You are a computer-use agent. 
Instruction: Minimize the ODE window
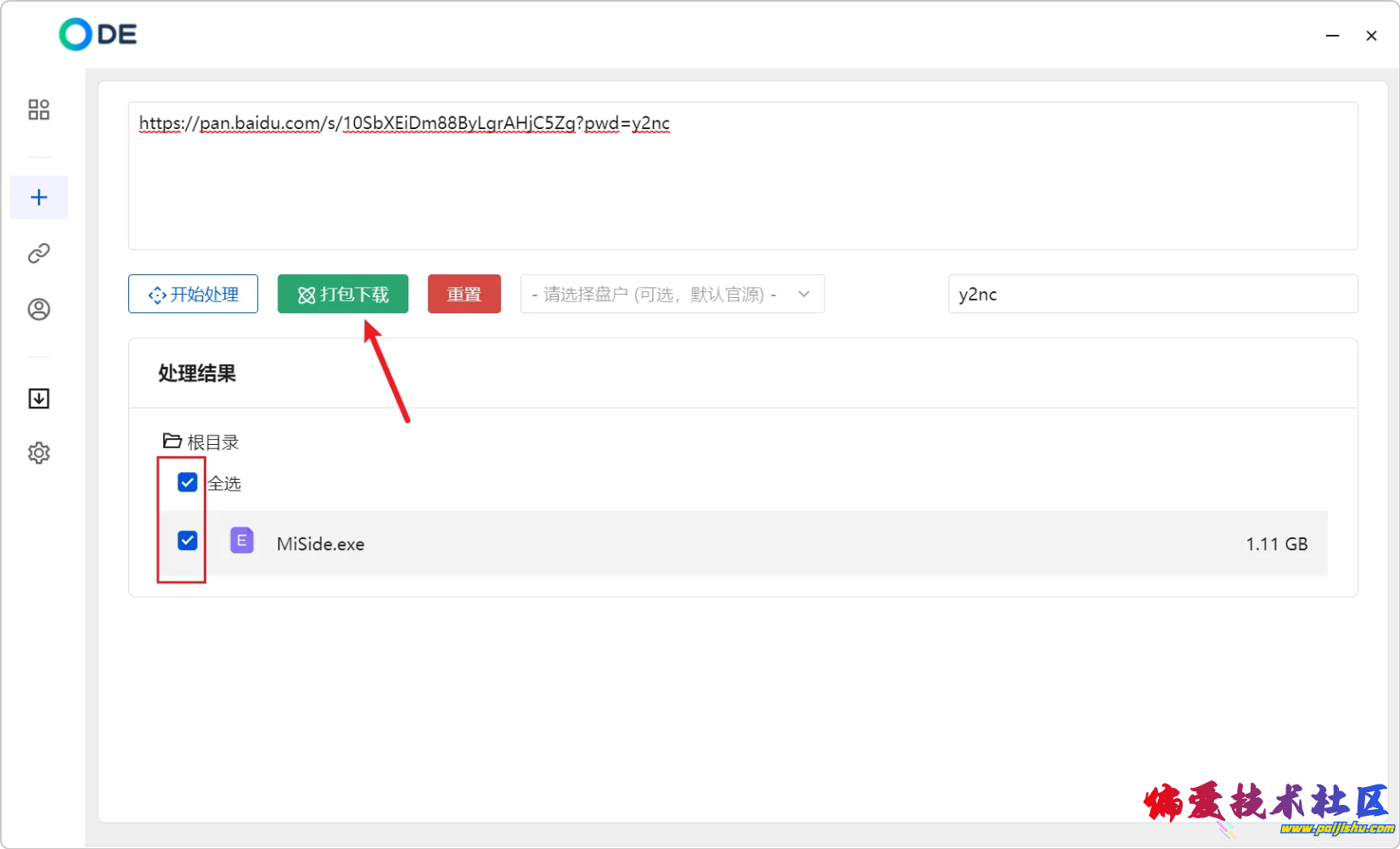click(1332, 36)
